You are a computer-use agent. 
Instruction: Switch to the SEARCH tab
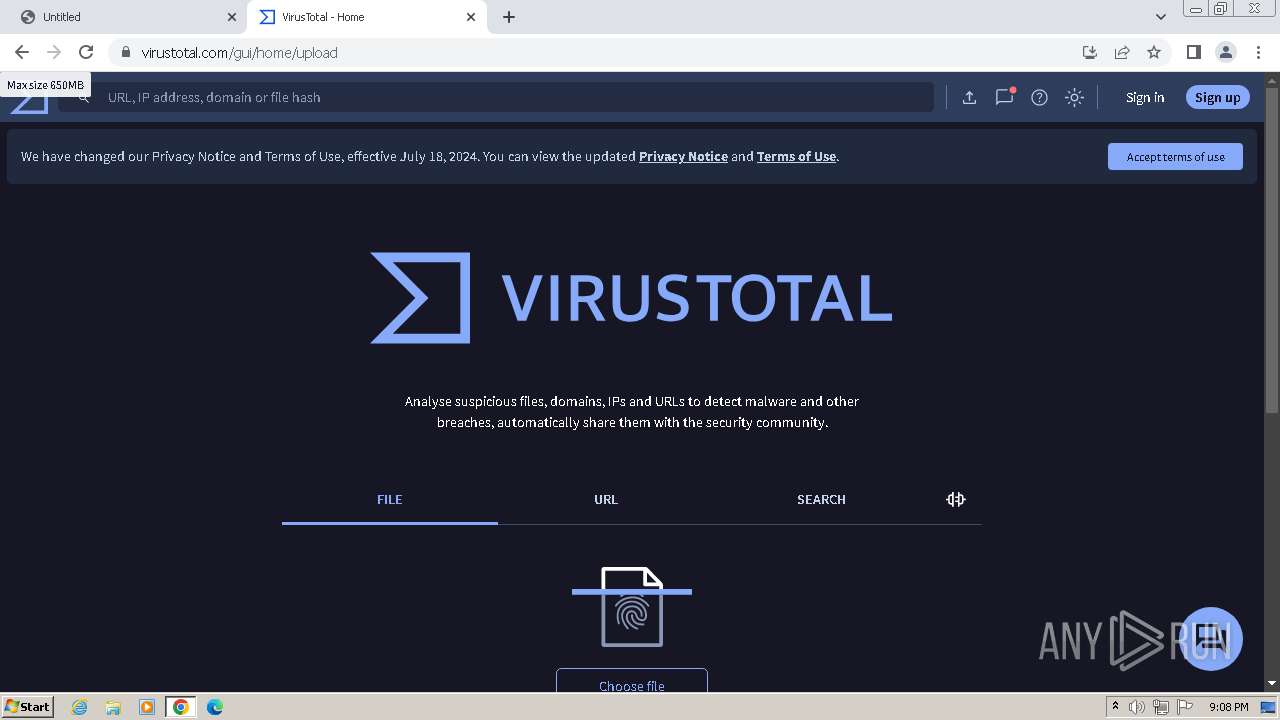[x=821, y=499]
